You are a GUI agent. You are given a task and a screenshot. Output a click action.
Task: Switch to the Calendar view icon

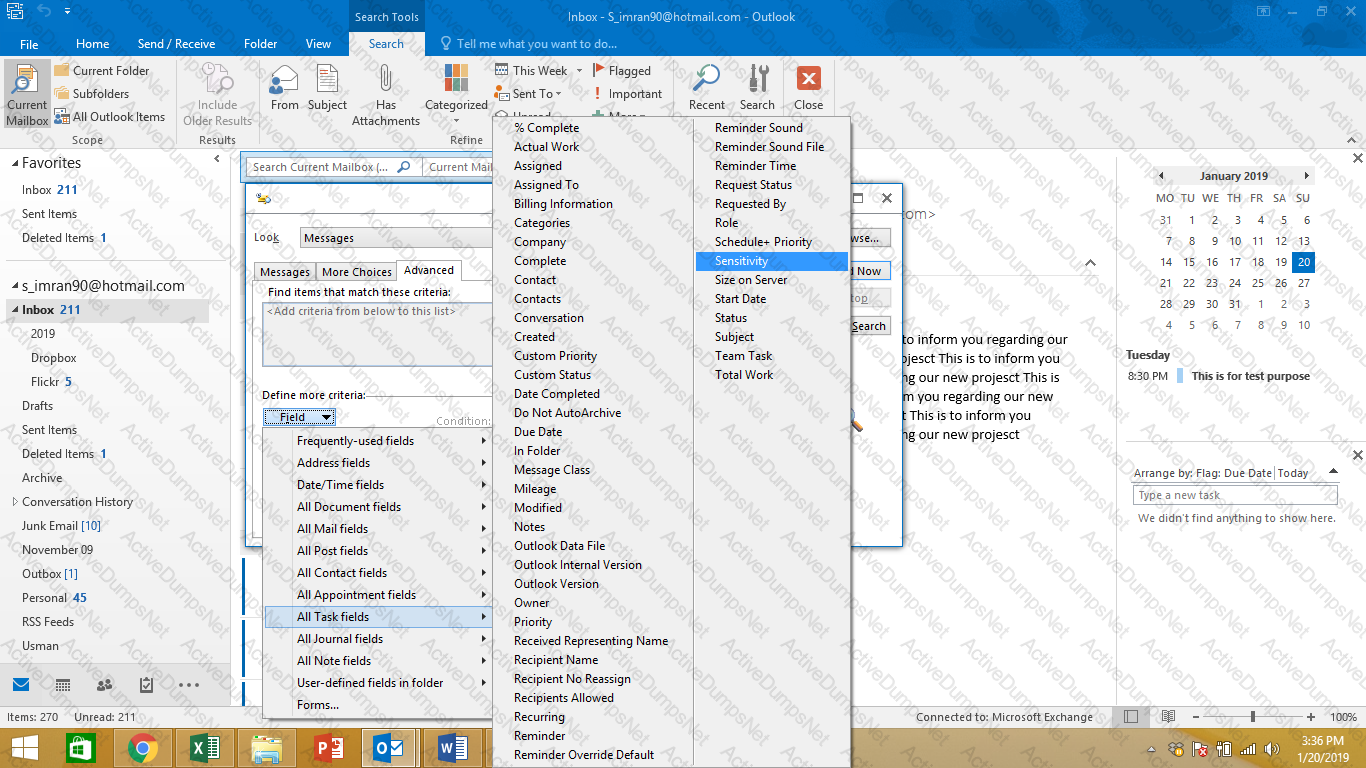(62, 685)
